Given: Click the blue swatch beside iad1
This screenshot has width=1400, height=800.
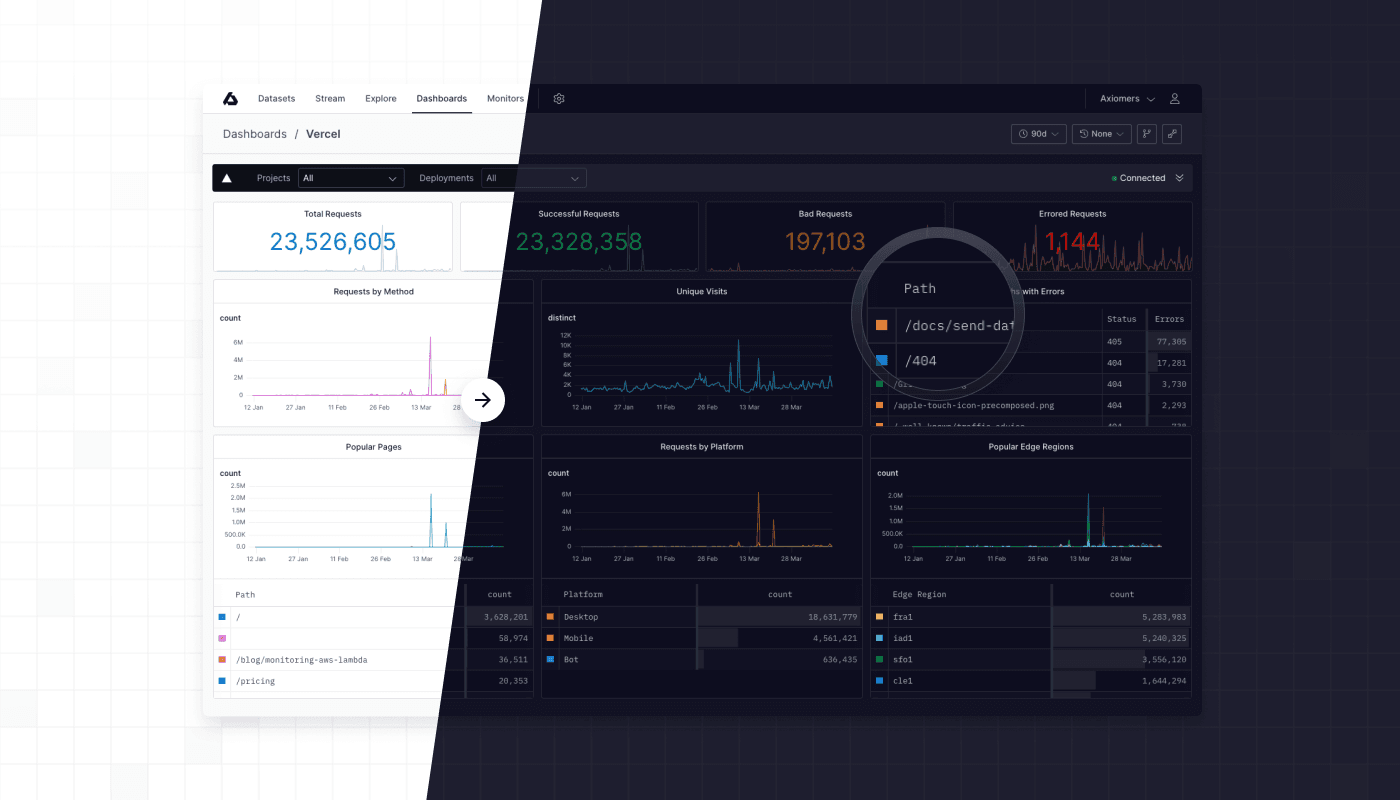Looking at the screenshot, I should 879,638.
